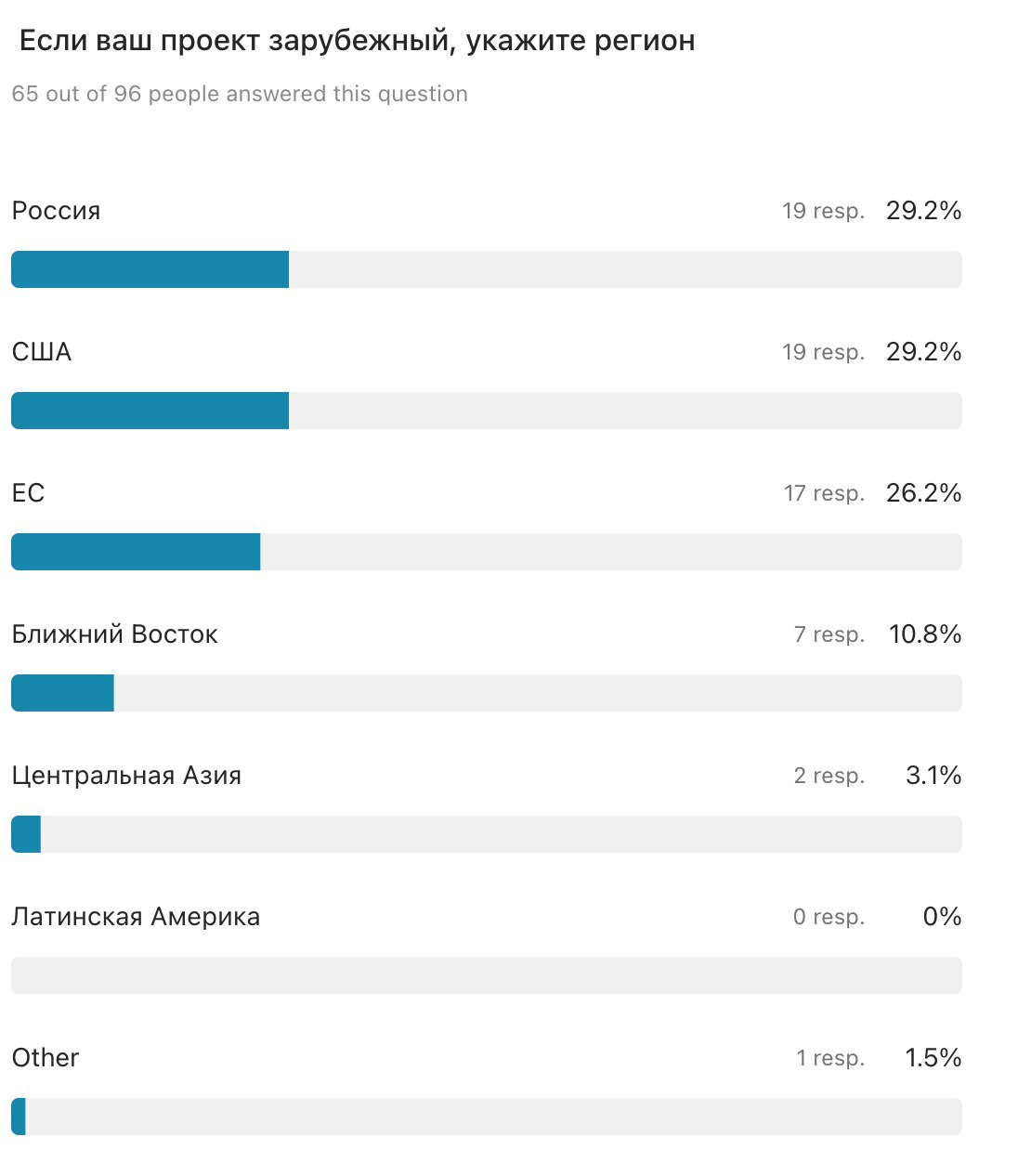This screenshot has height=1176, width=1031.
Task: Click the 19 resp. count for Россия
Action: click(823, 211)
